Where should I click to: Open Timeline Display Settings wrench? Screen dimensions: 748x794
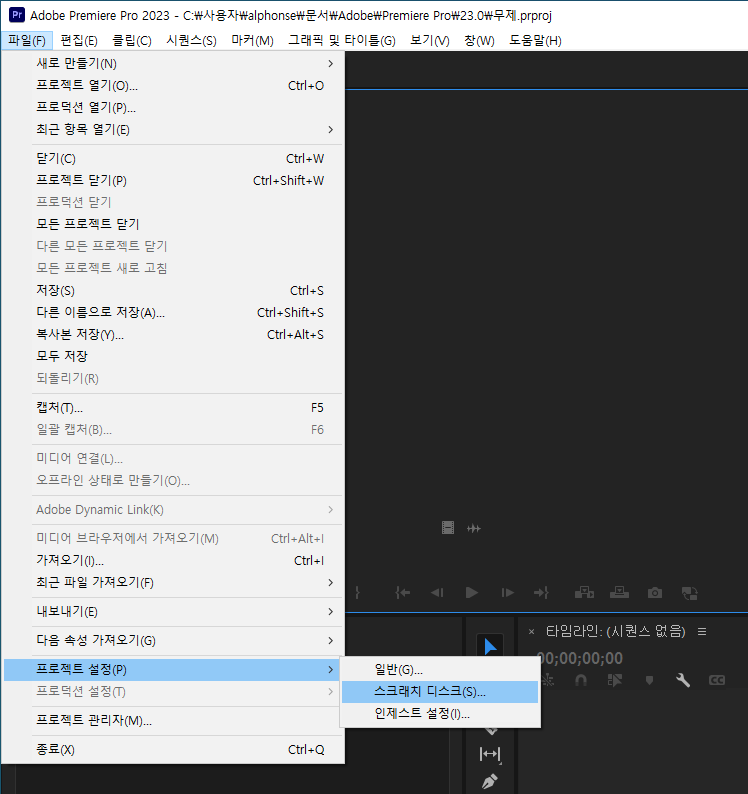pyautogui.click(x=683, y=680)
